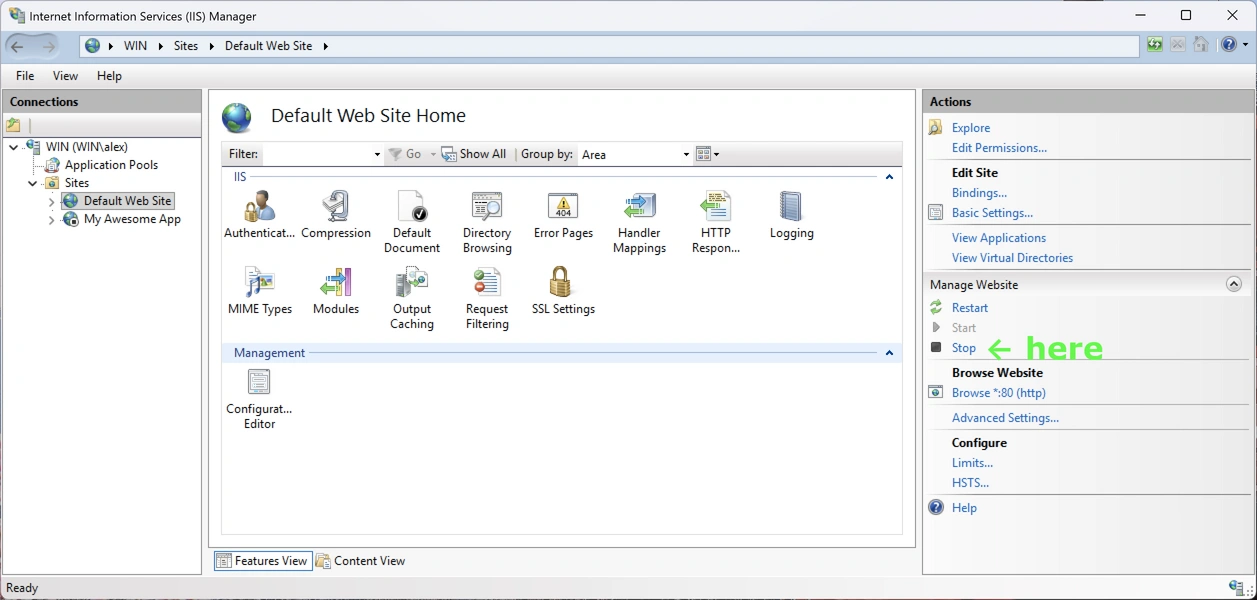This screenshot has width=1257, height=600.
Task: Open the Error Pages feature
Action: [563, 216]
